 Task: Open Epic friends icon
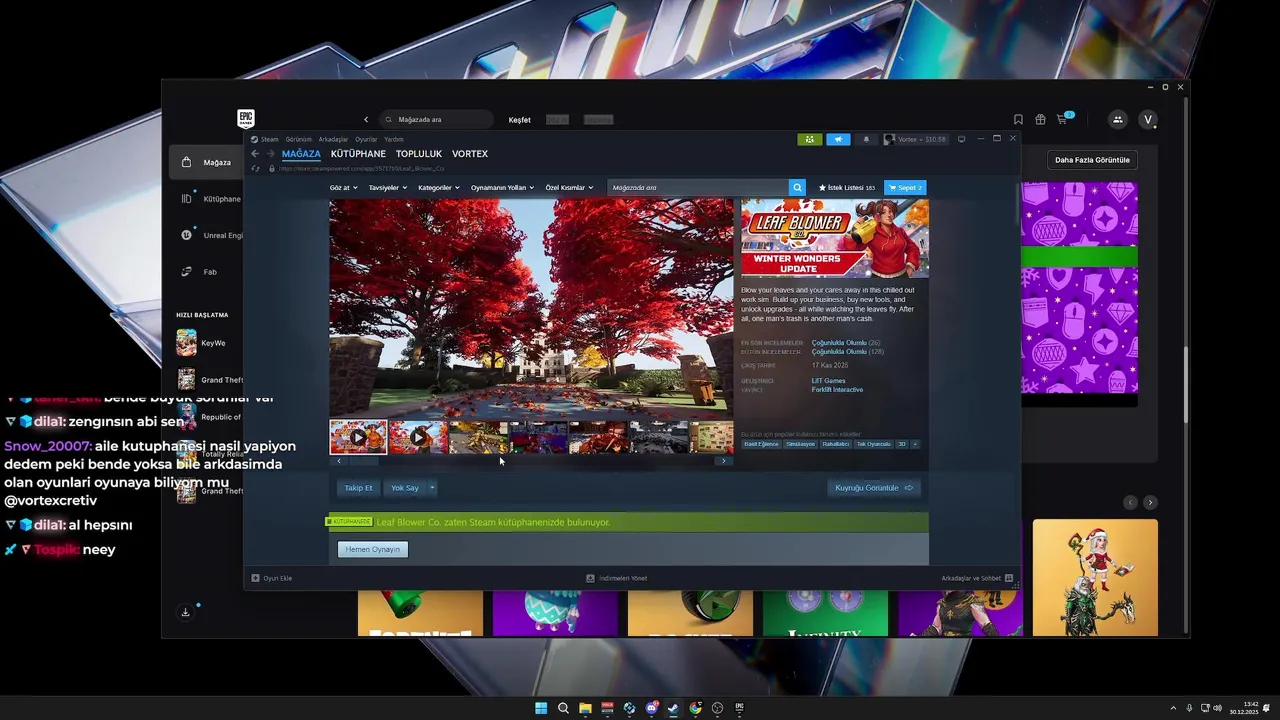tap(1117, 119)
